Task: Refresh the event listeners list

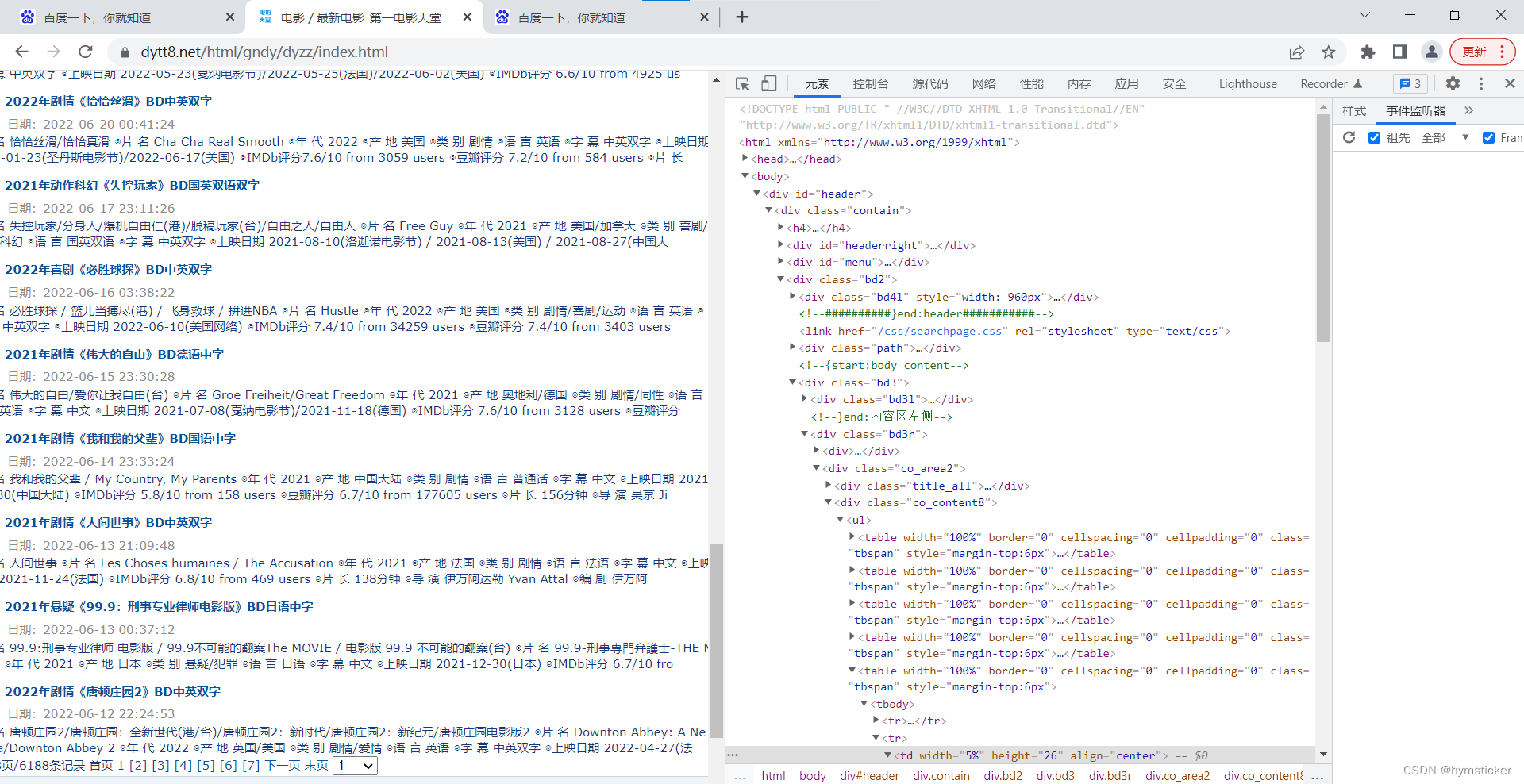Action: click(x=1349, y=137)
